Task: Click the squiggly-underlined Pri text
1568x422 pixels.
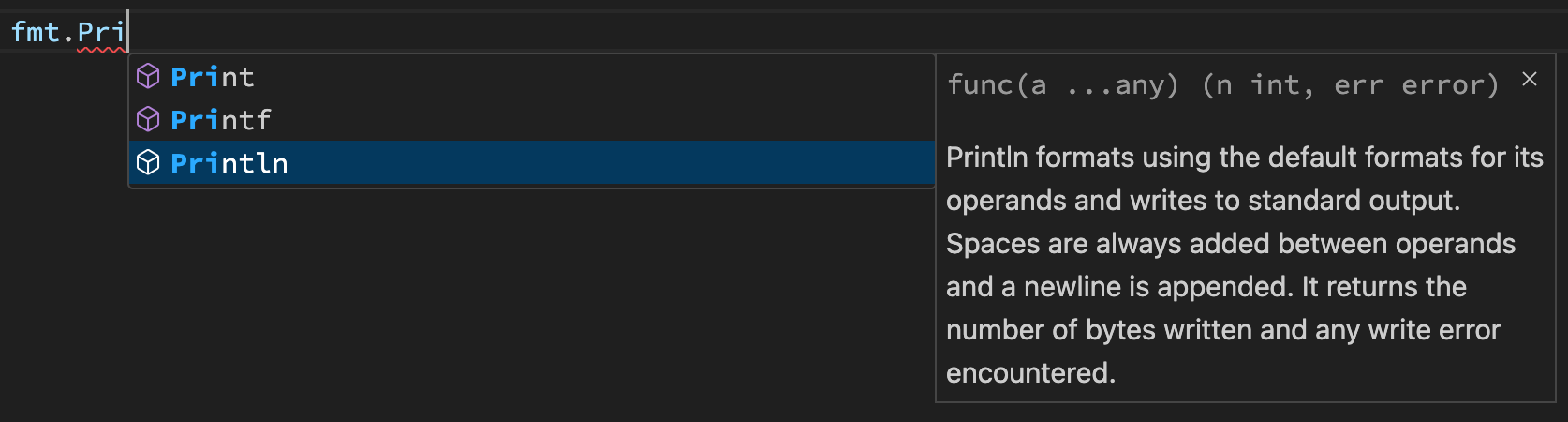Action: 100,32
